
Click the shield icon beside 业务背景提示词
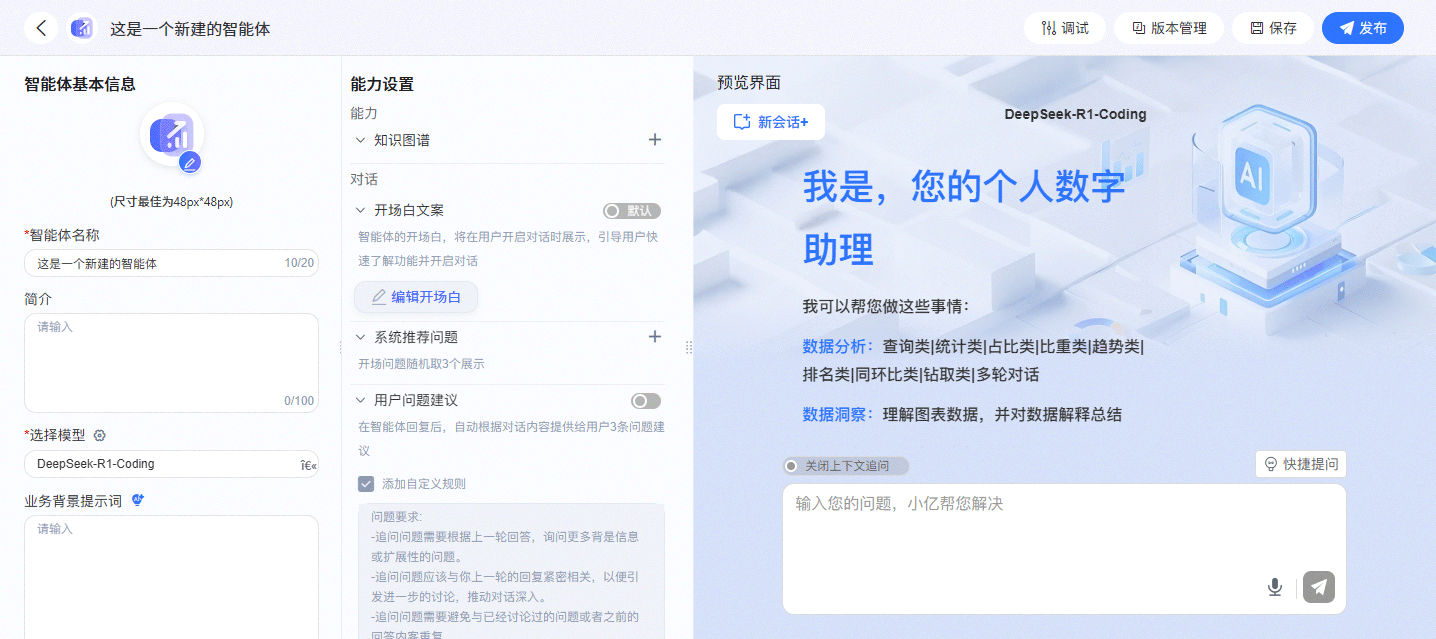[139, 500]
